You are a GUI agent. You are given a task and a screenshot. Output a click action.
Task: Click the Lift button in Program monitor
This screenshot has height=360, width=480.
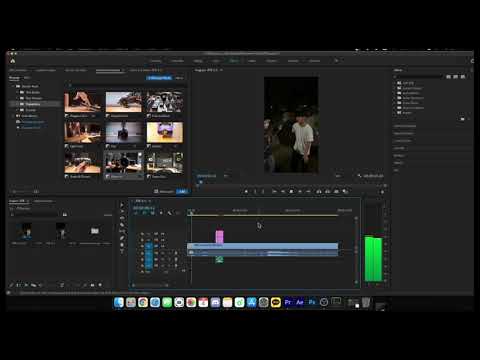[319, 192]
